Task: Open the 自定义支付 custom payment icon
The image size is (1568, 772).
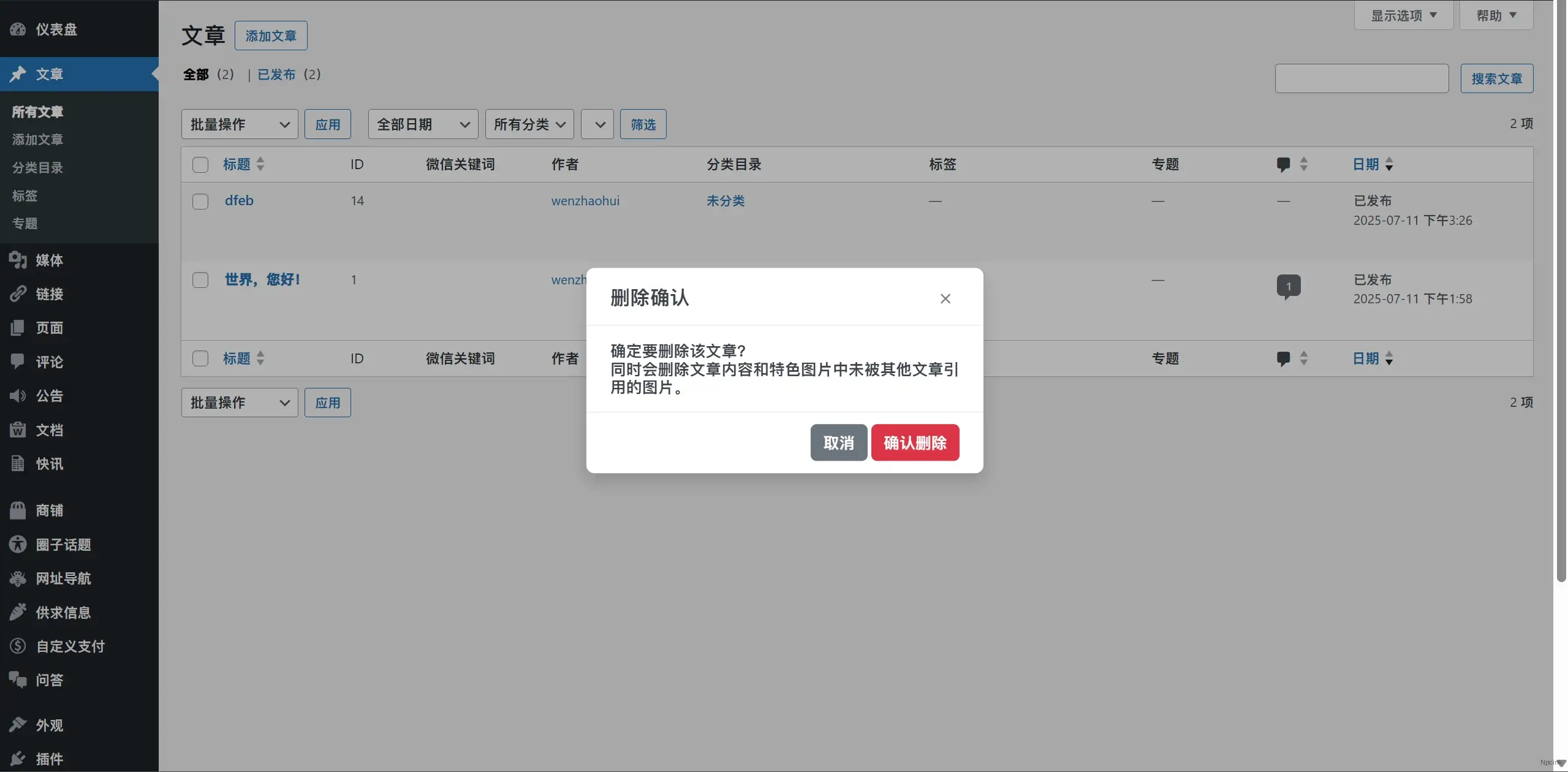Action: [x=18, y=646]
